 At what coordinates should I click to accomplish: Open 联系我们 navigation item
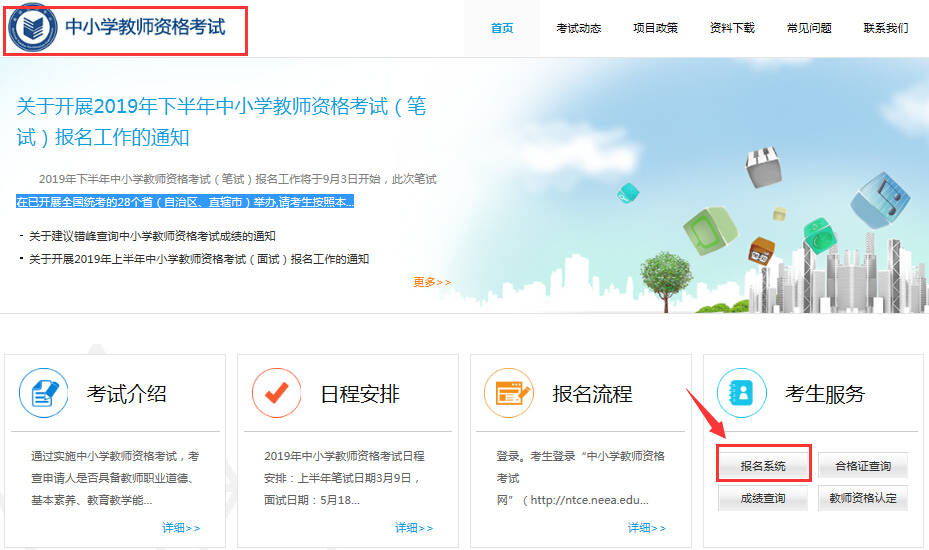[886, 28]
